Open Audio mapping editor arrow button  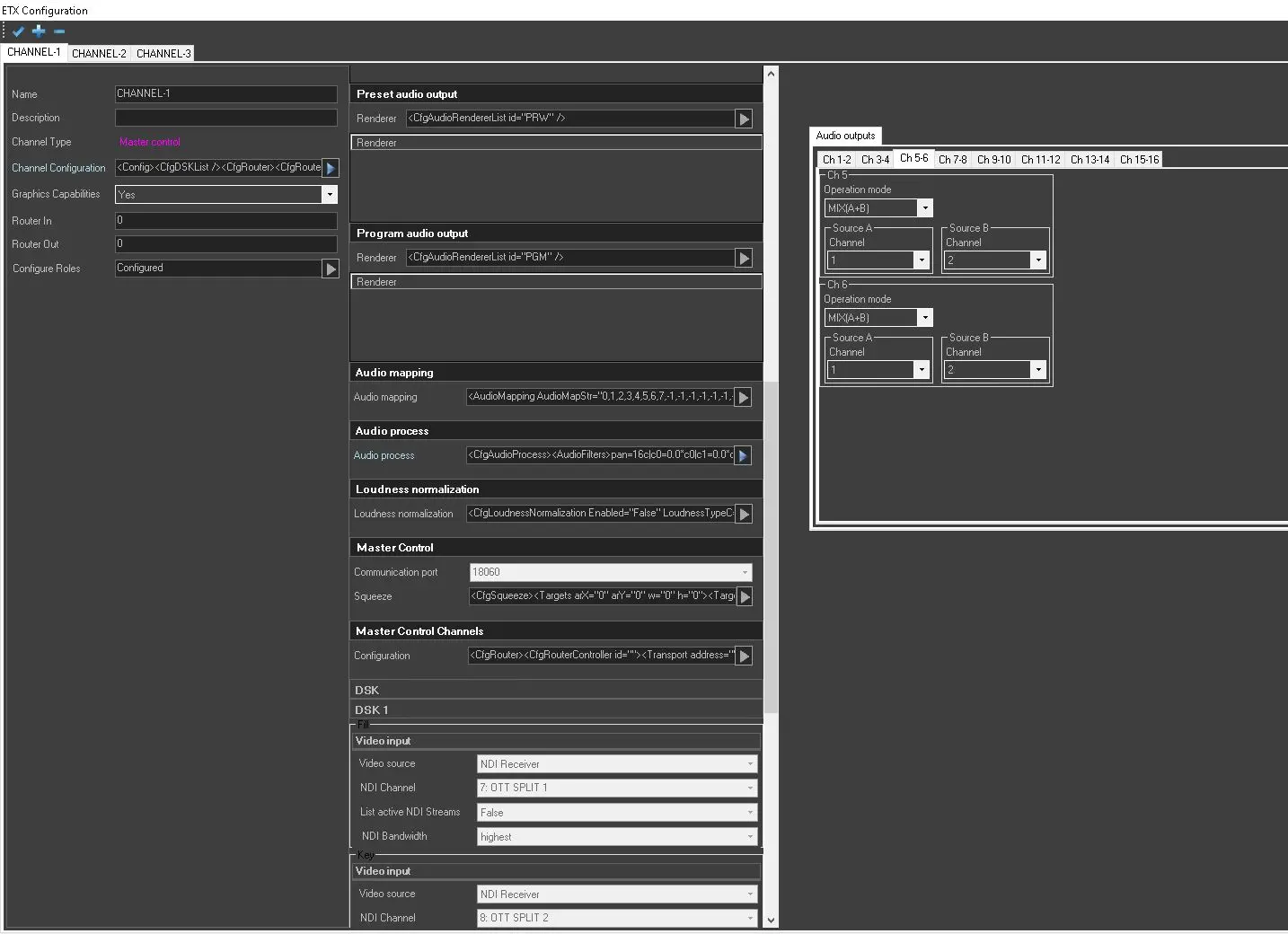pyautogui.click(x=743, y=397)
